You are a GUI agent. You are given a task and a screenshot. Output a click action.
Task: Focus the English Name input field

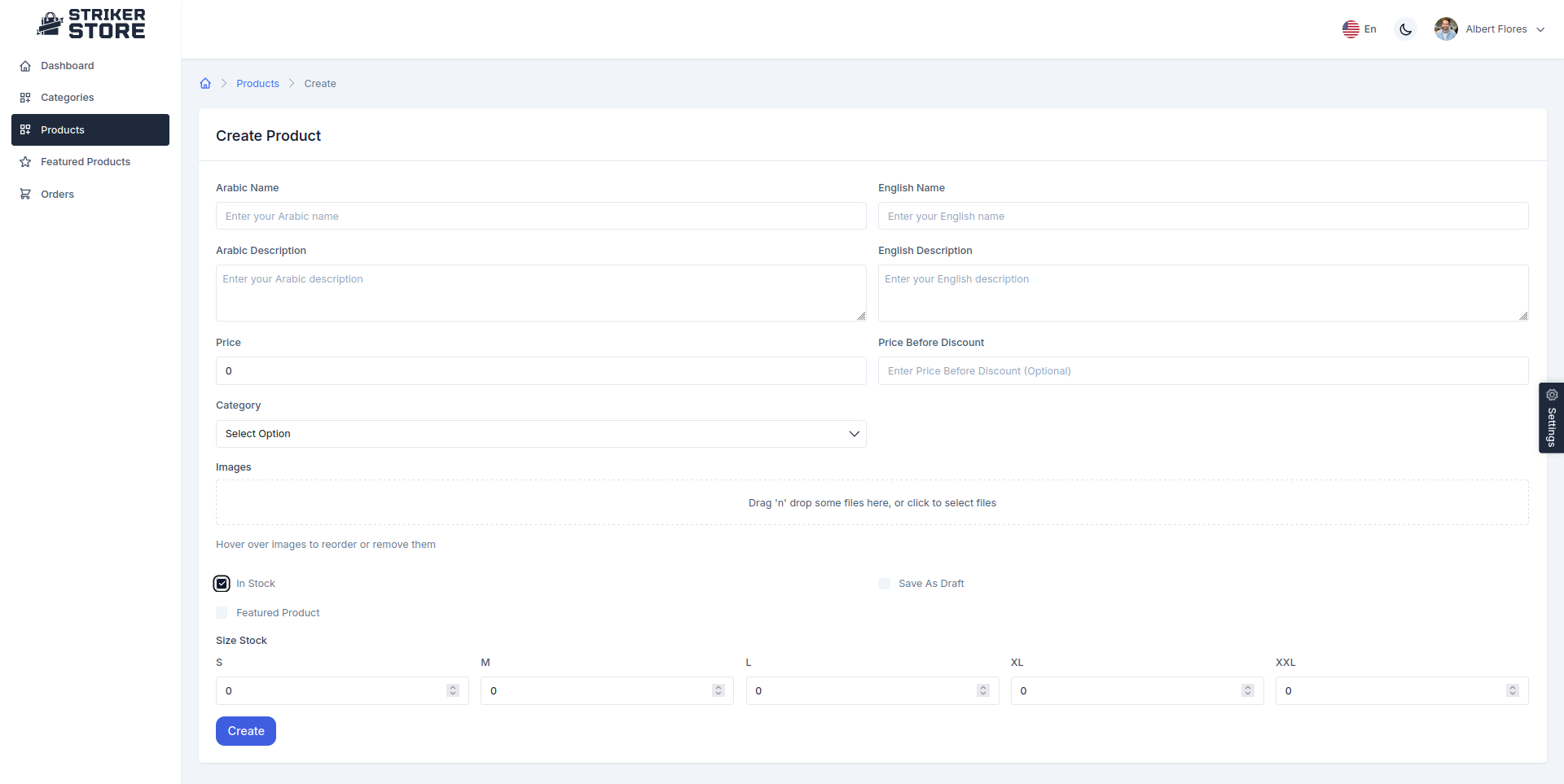click(1202, 217)
